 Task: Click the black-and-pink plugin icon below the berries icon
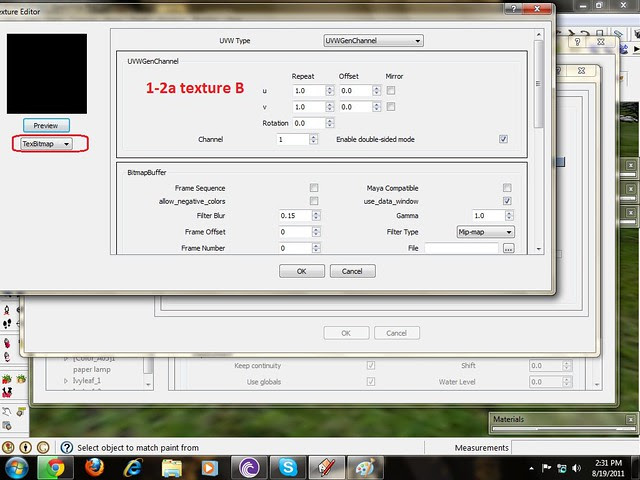click(7, 392)
